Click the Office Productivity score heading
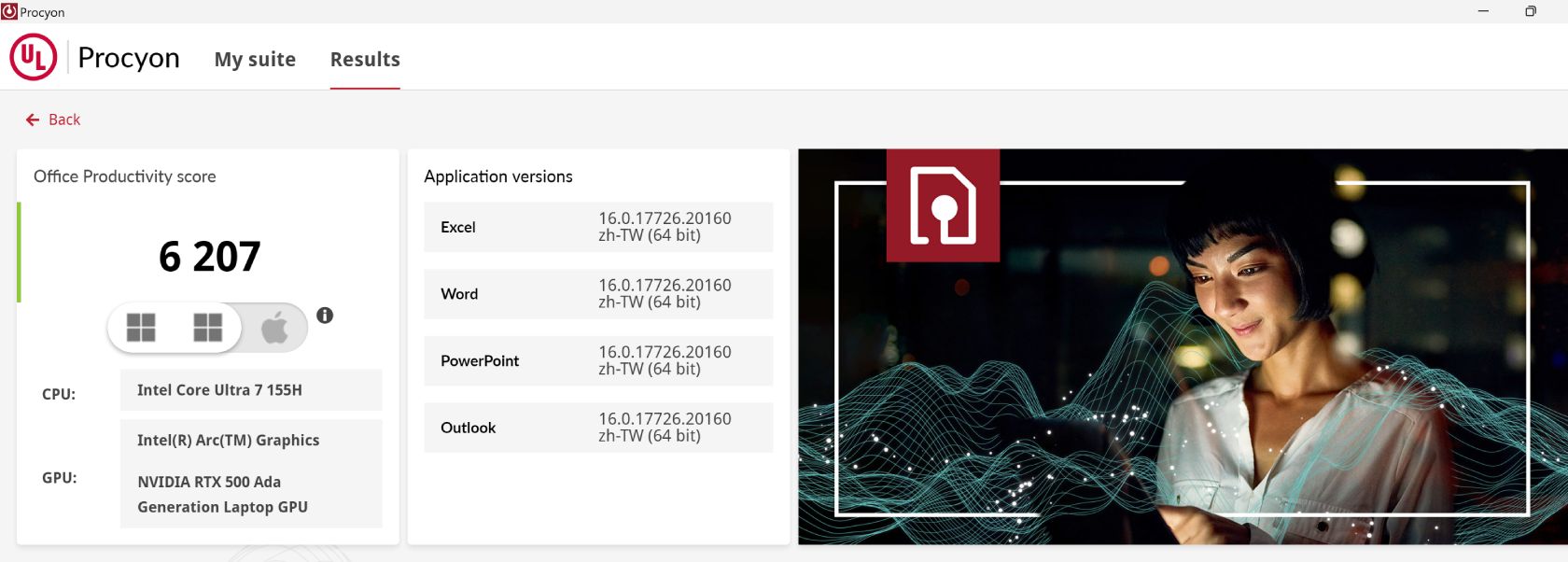Image resolution: width=1568 pixels, height=562 pixels. coord(125,176)
